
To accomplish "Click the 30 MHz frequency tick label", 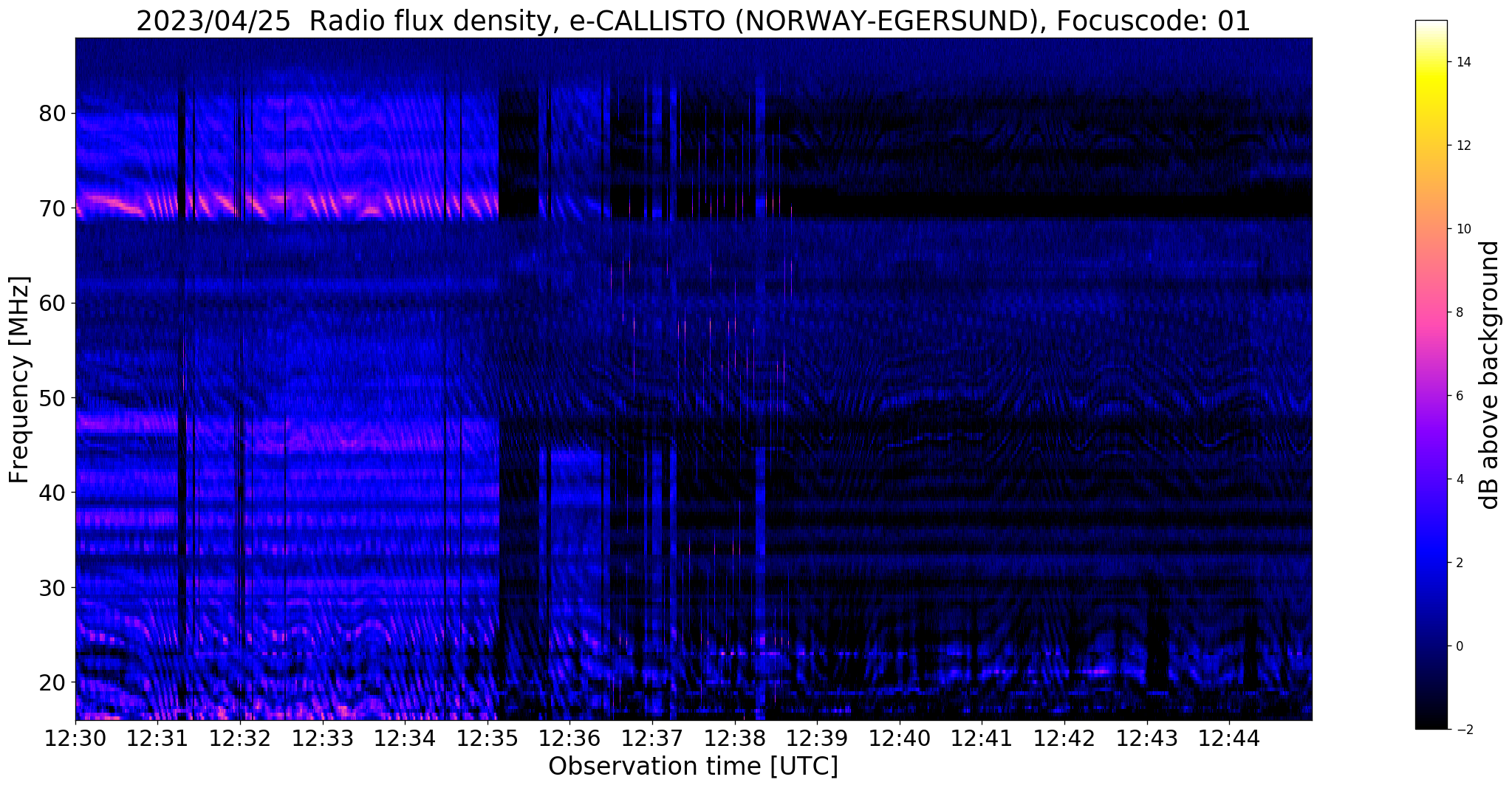I will click(52, 588).
